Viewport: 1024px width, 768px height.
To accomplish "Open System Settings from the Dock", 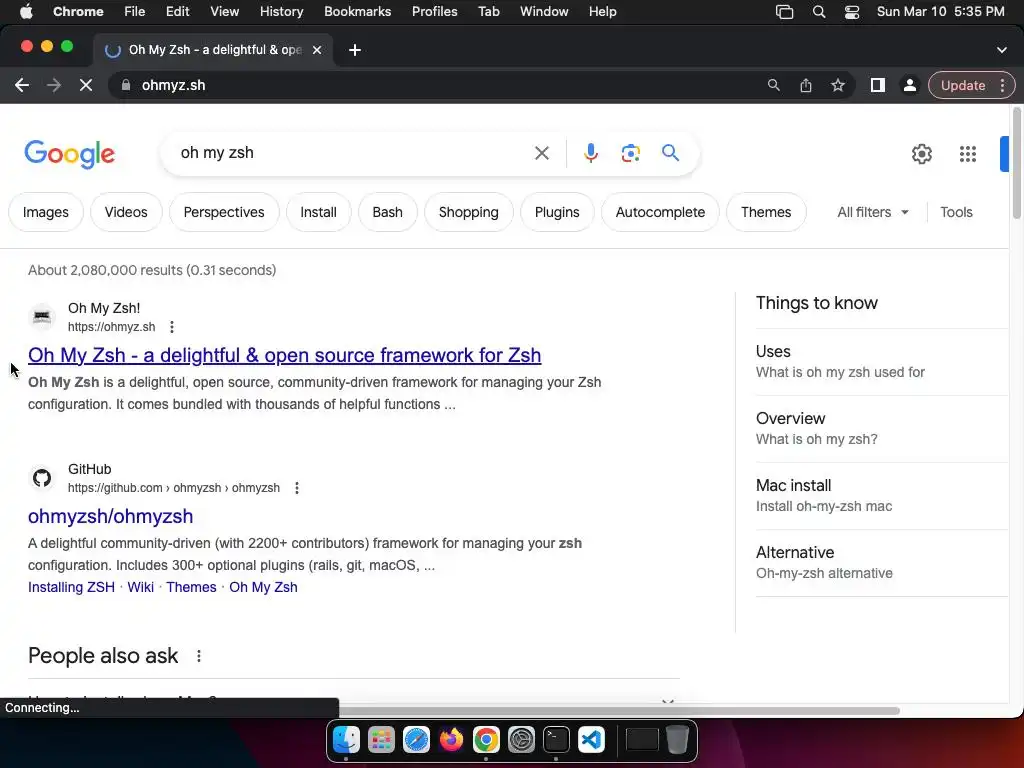I will pyautogui.click(x=521, y=740).
